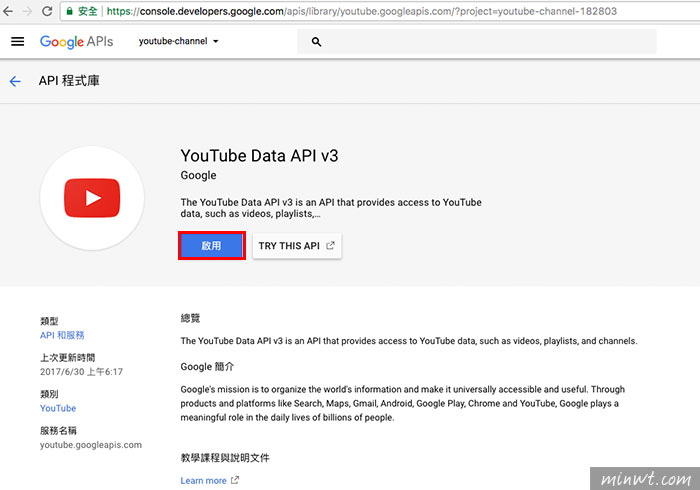Click the YouTube play logo
The image size is (700, 490).
(92, 198)
